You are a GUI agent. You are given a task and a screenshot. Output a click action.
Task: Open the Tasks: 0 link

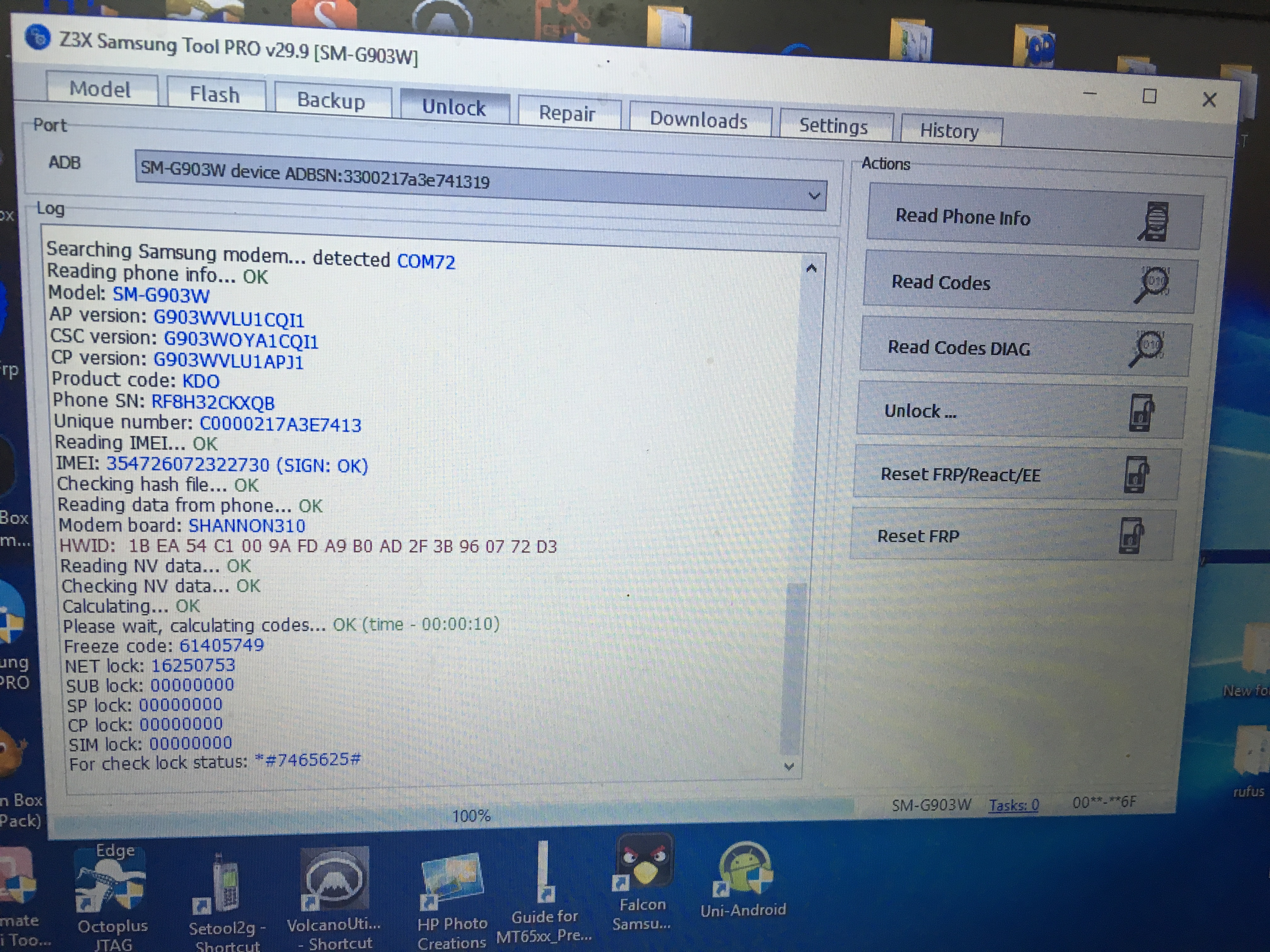1013,805
